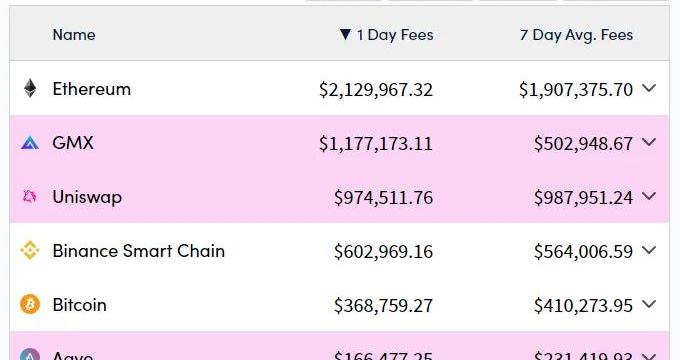Click the Ethereum diamond logo icon
Viewport: 680px width, 360px height.
[30, 88]
